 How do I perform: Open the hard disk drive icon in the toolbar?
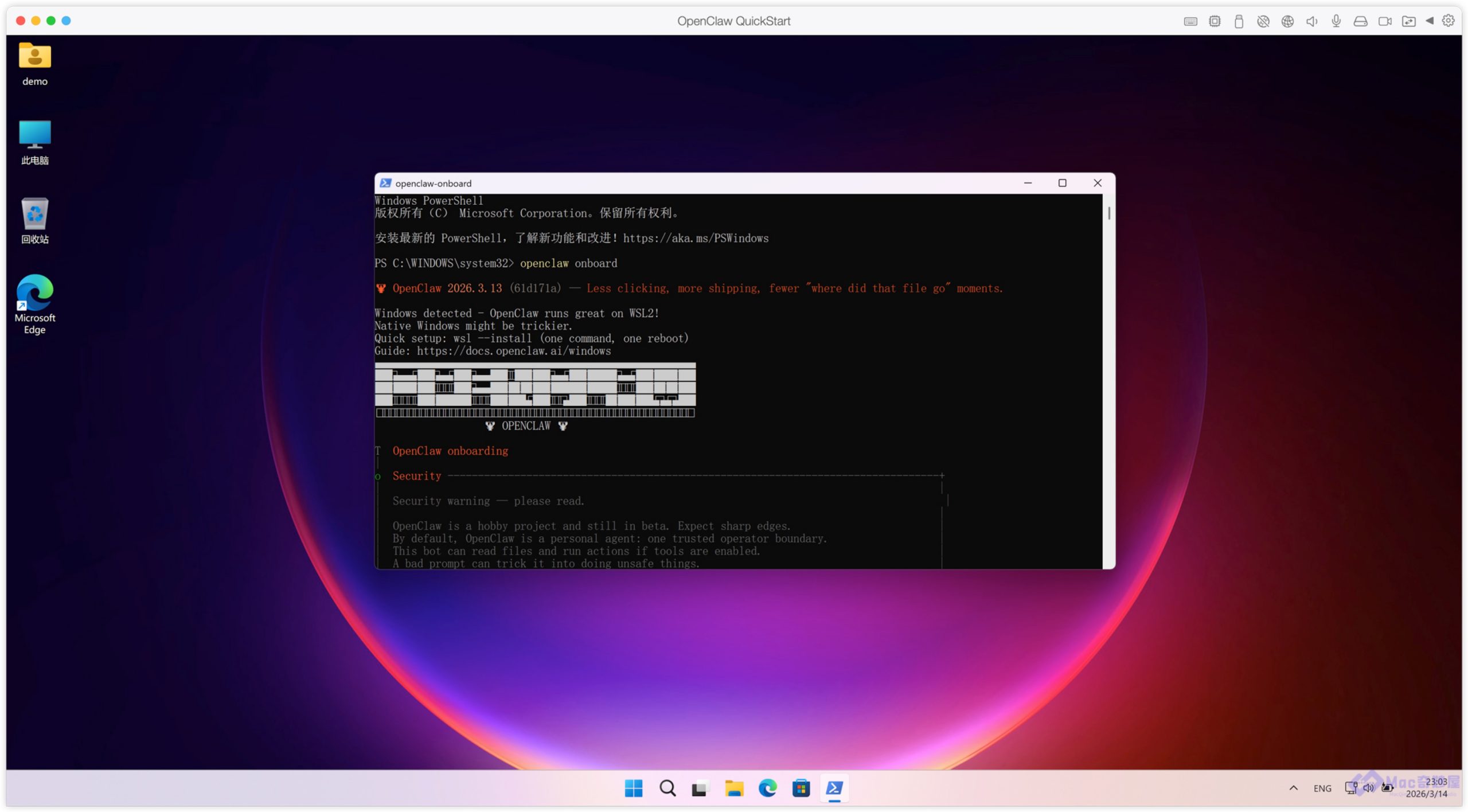pos(1360,21)
